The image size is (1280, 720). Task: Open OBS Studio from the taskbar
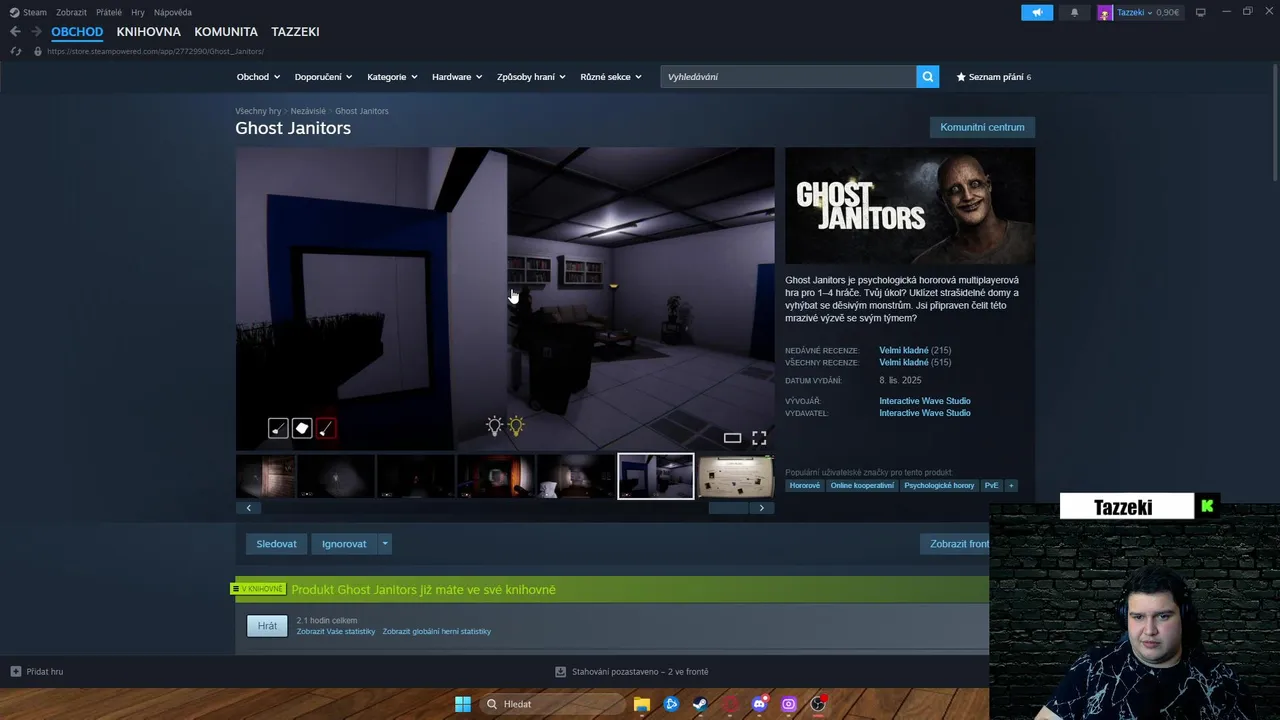tap(818, 704)
